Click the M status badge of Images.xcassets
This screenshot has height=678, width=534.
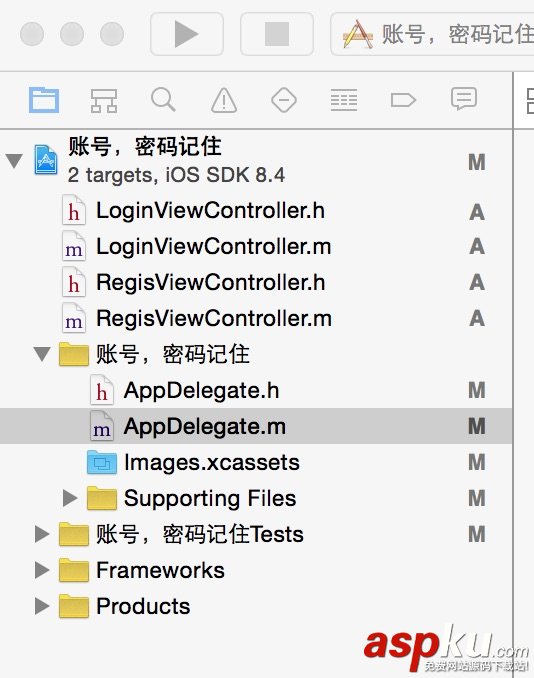pyautogui.click(x=477, y=462)
